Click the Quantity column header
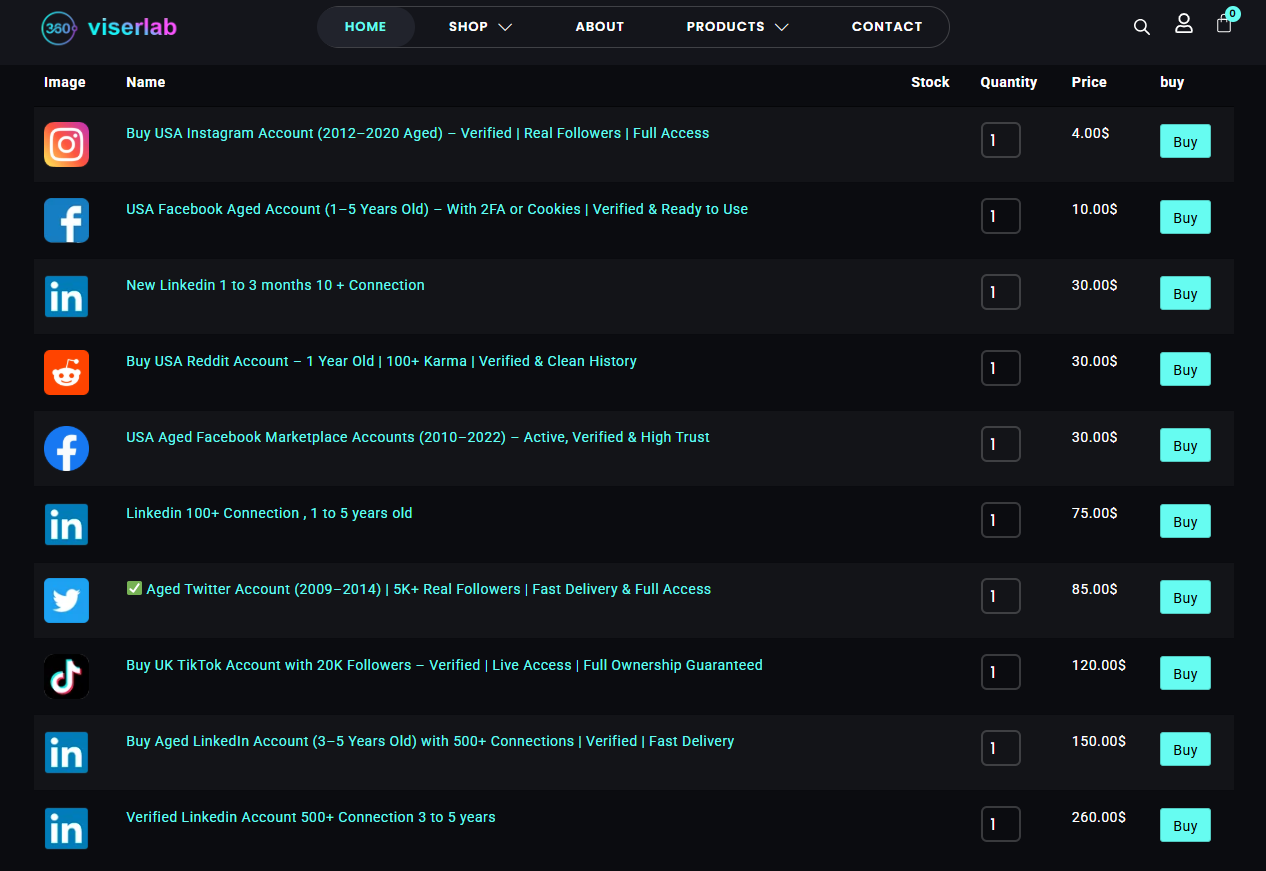Viewport: 1266px width, 871px height. pos(1008,82)
